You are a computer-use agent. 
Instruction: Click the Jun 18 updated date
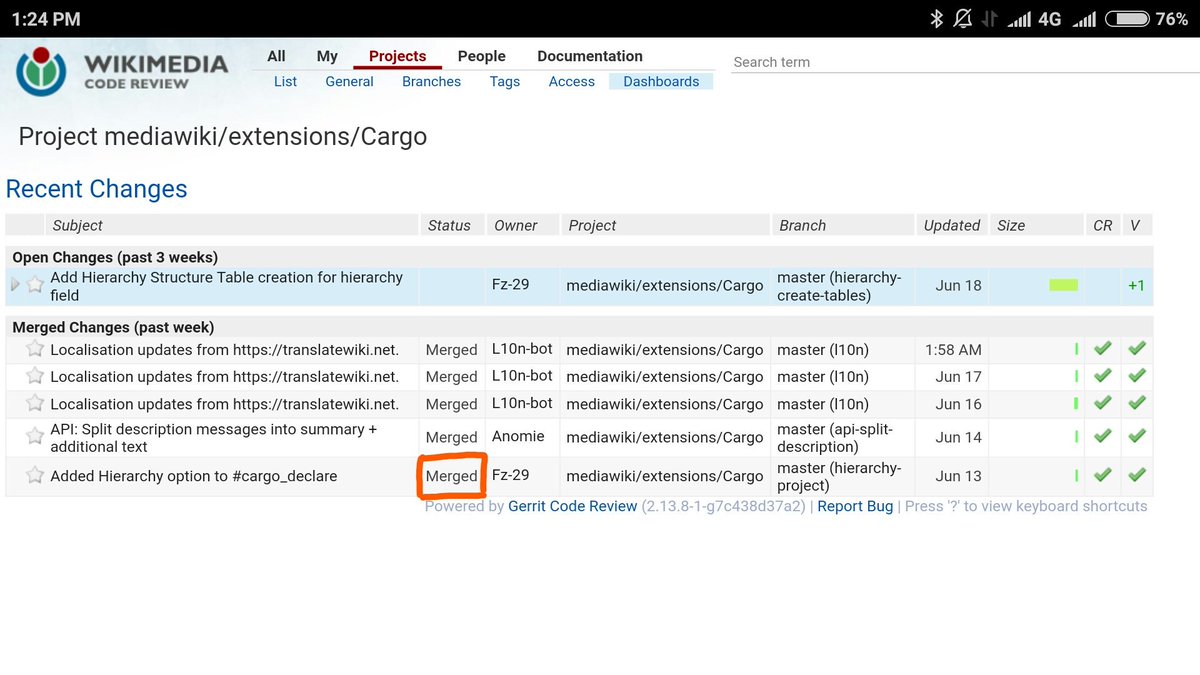click(958, 285)
